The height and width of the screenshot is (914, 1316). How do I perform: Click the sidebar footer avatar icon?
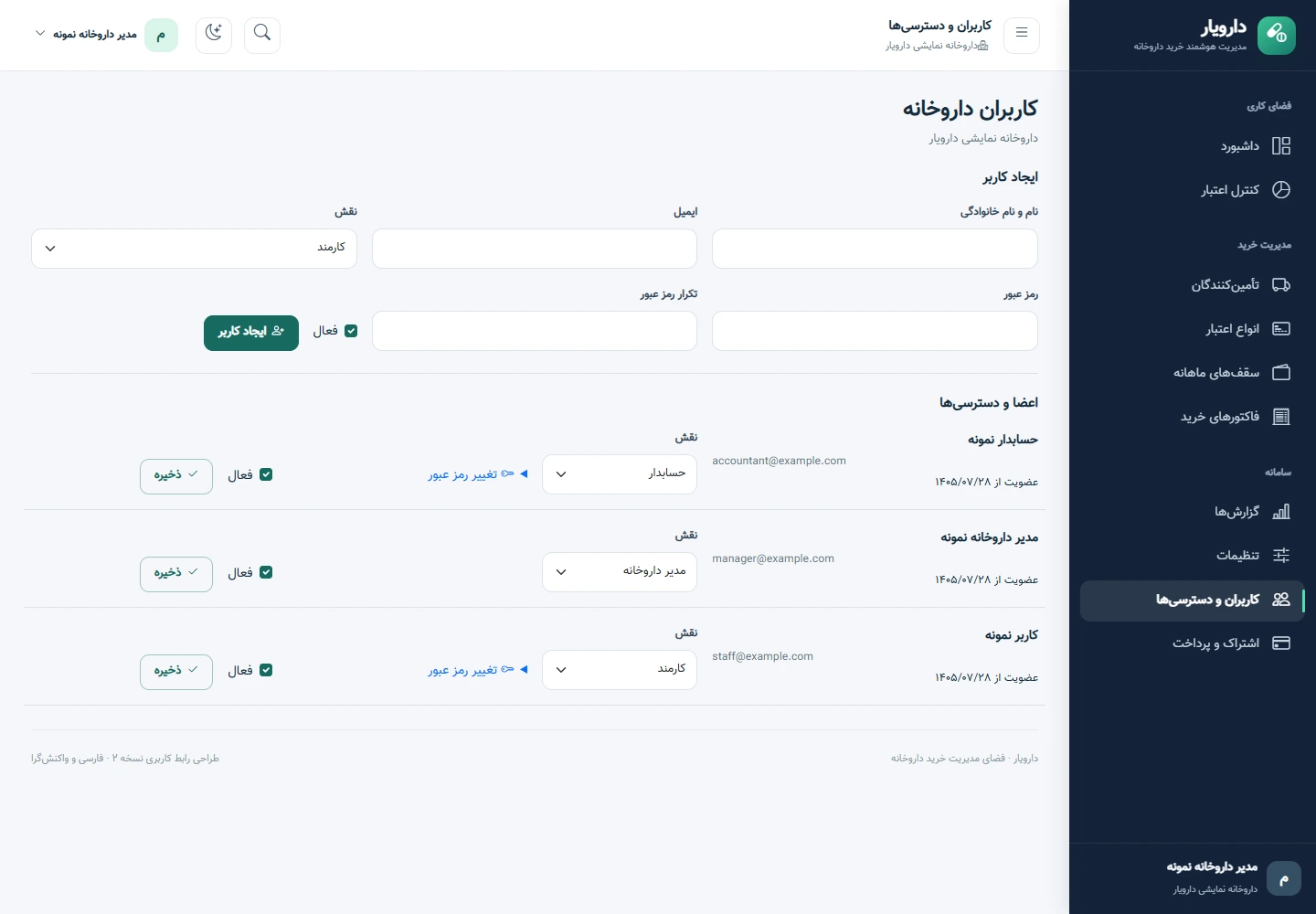point(1284,878)
